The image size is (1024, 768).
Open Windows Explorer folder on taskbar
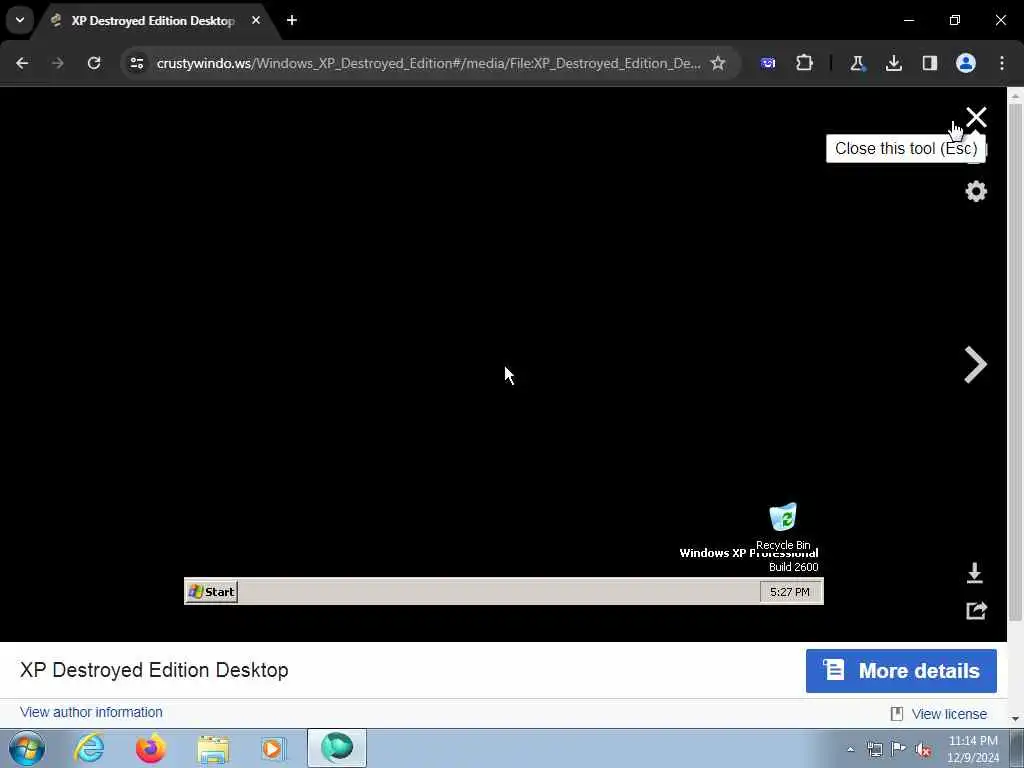[x=213, y=748]
